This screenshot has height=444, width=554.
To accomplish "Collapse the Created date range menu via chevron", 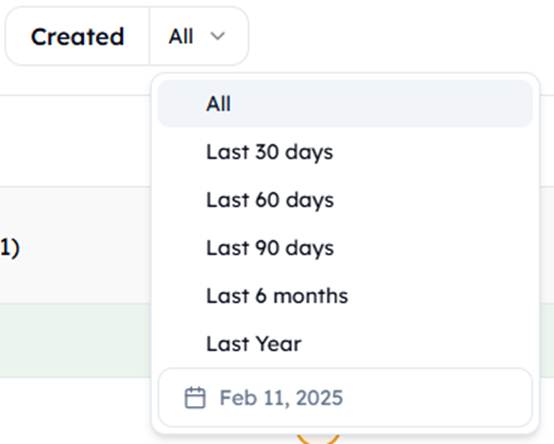I will click(217, 36).
